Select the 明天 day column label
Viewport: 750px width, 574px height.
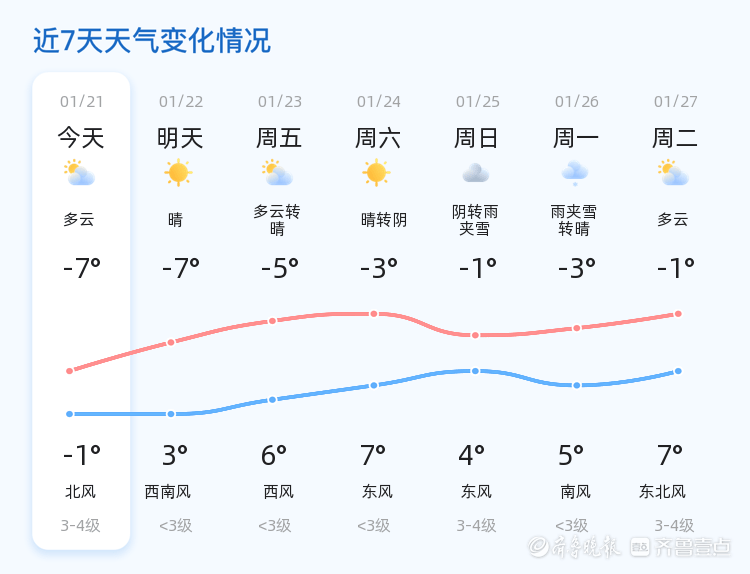tap(180, 138)
